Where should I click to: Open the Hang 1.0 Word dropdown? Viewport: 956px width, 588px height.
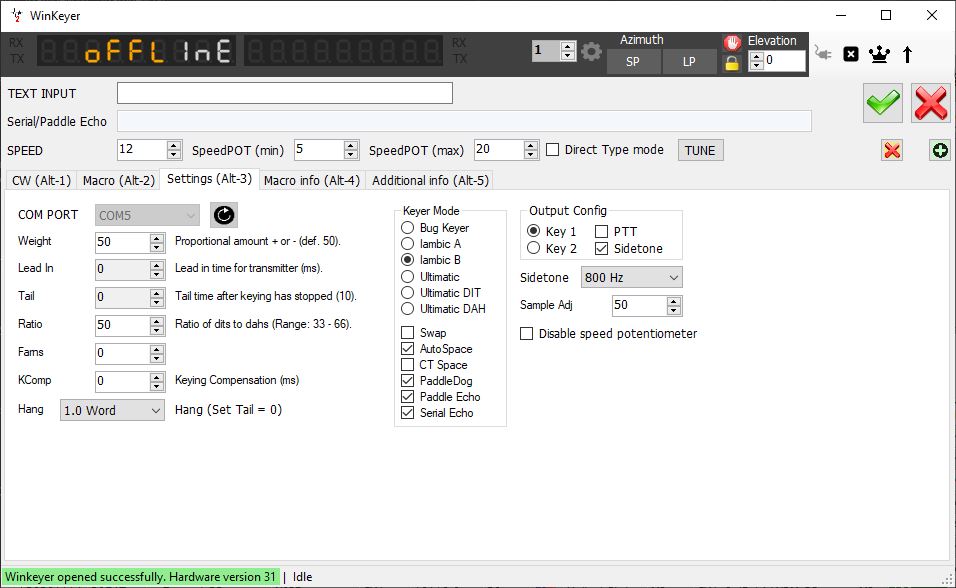(112, 411)
